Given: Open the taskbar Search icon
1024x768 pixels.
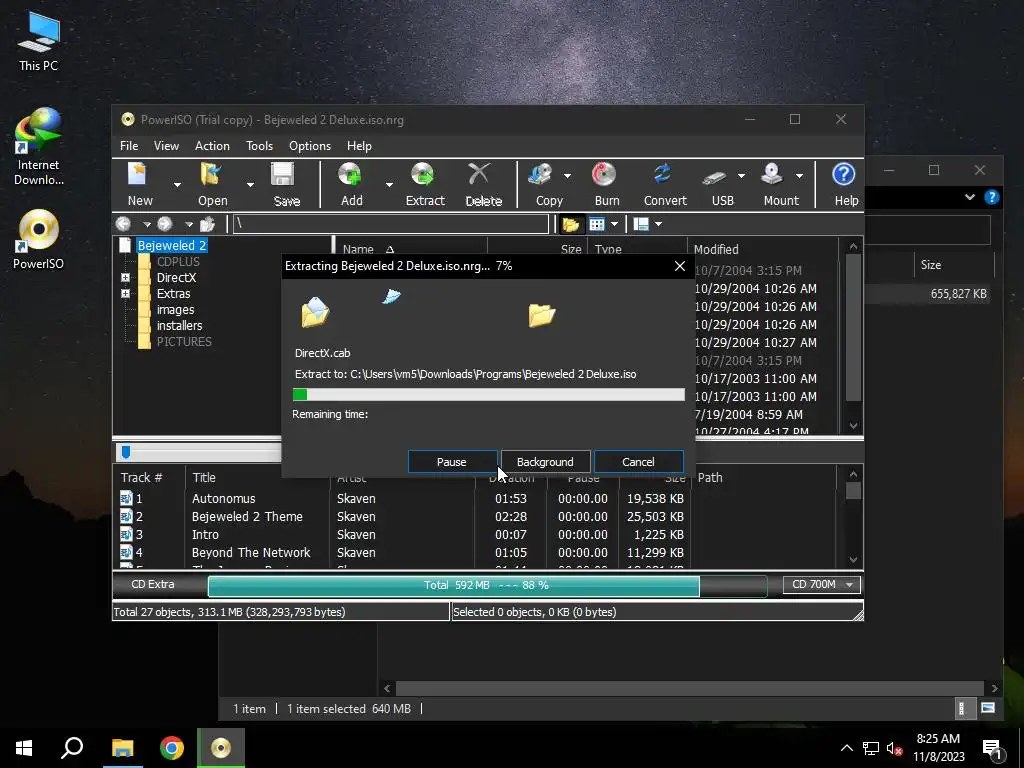Looking at the screenshot, I should coord(72,748).
